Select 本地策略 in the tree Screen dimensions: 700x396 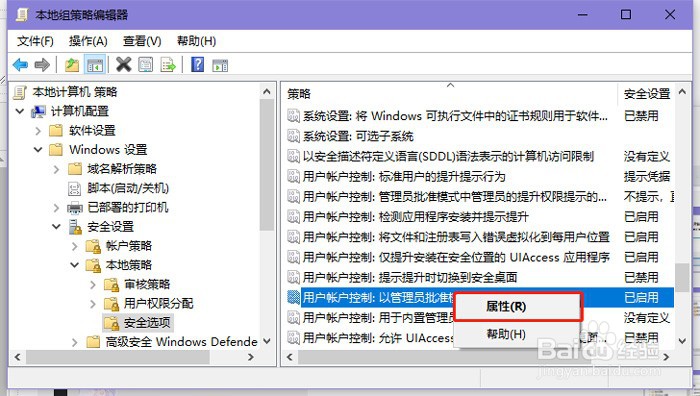129,265
